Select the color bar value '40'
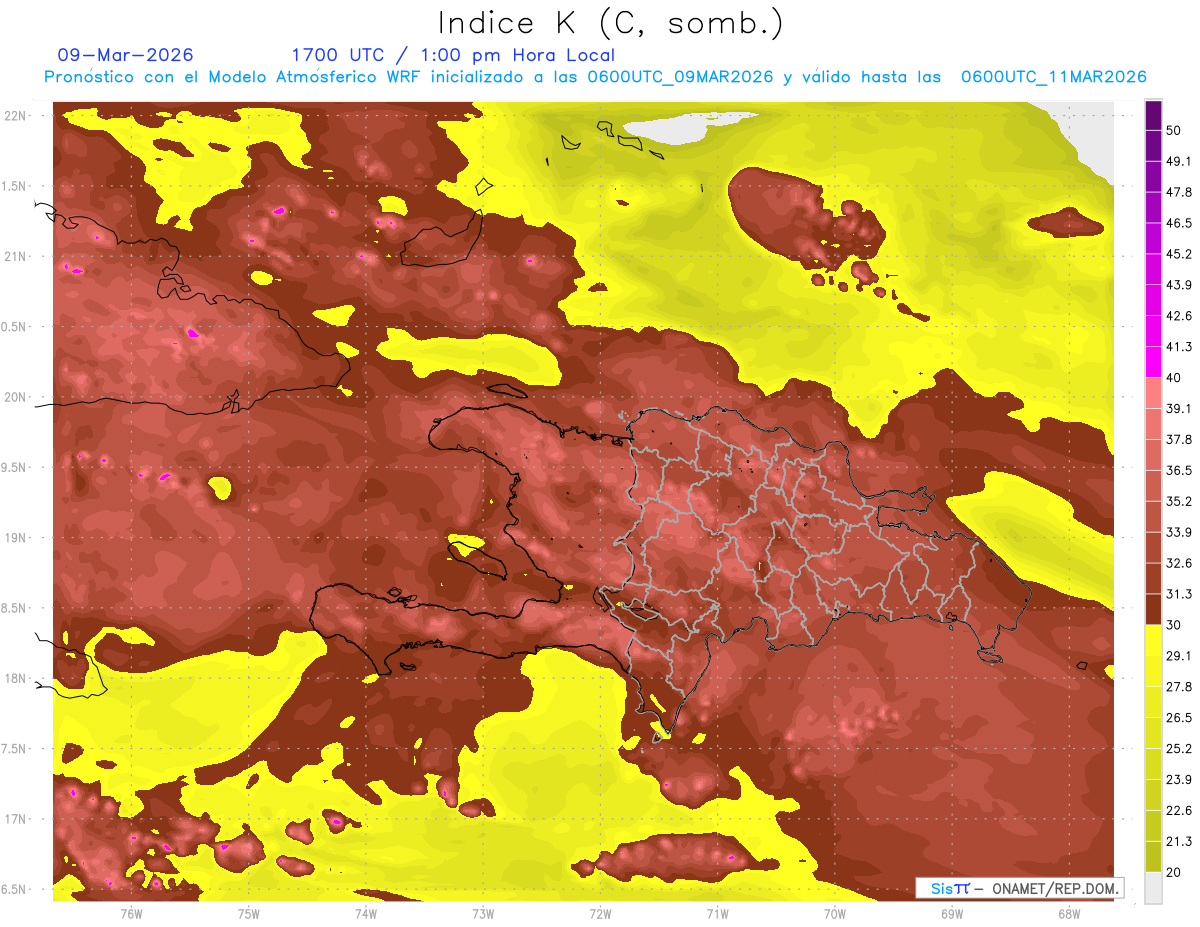1200x927 pixels. (x=1175, y=378)
